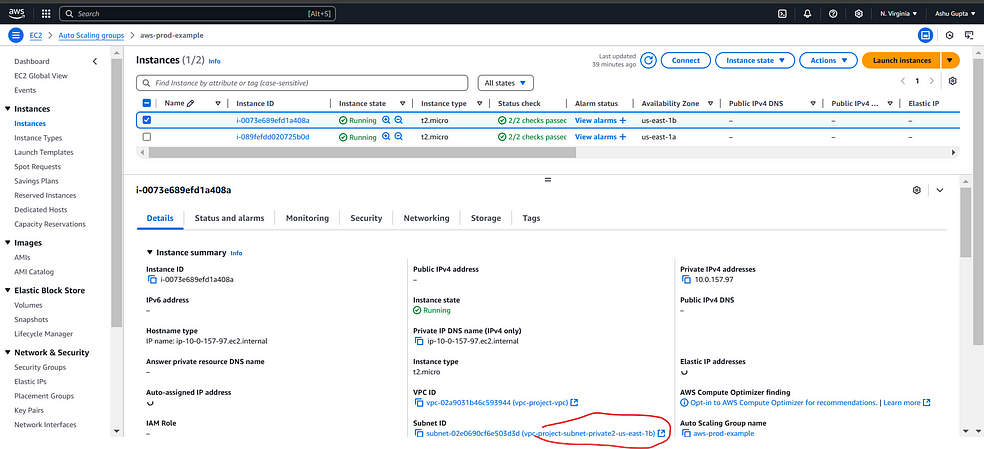The image size is (984, 449).
Task: Open the aws-prod-example Auto Scaling group link
Action: [x=723, y=433]
